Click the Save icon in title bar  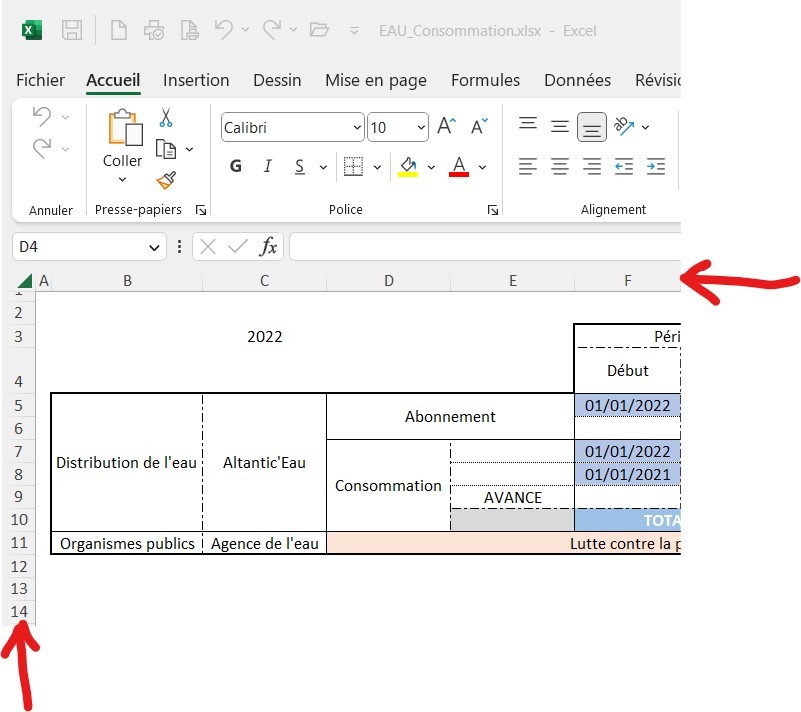coord(72,30)
